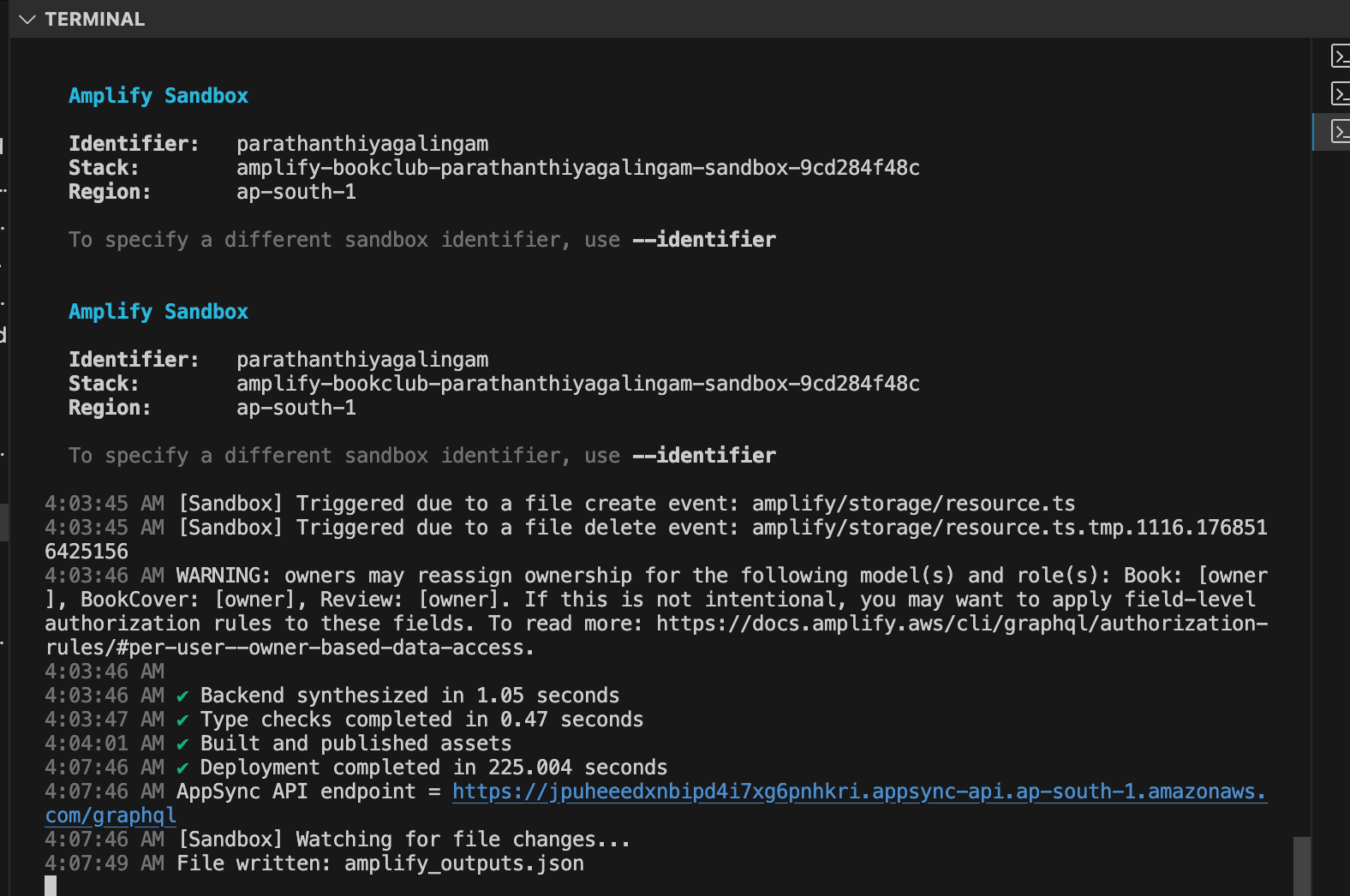Collapse the TERMINAL panel chevron
Viewport: 1350px width, 896px height.
27,19
